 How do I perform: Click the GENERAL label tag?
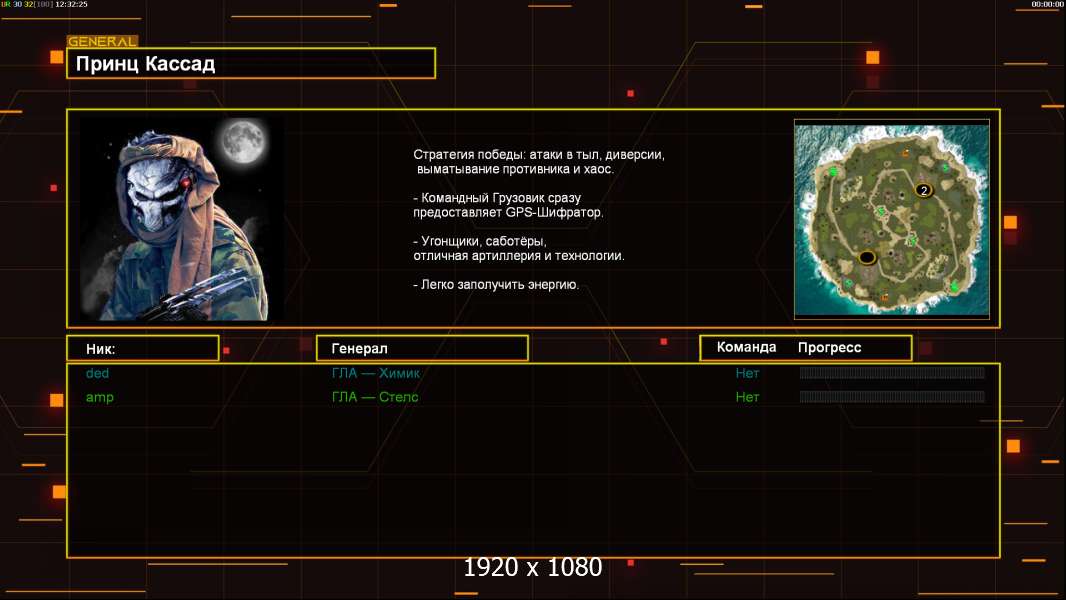pos(102,41)
